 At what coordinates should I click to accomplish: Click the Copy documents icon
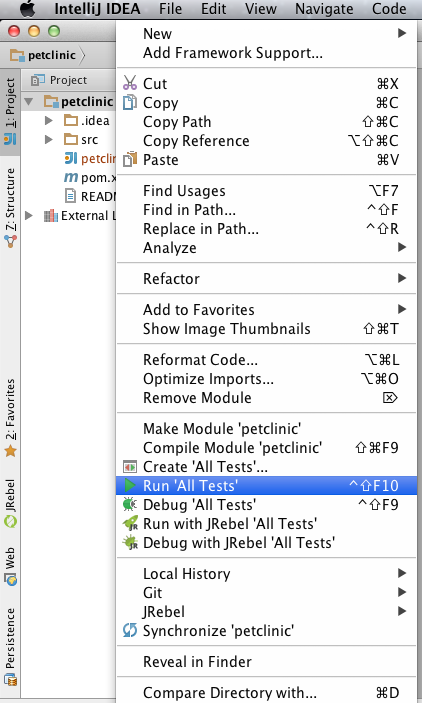coord(130,103)
